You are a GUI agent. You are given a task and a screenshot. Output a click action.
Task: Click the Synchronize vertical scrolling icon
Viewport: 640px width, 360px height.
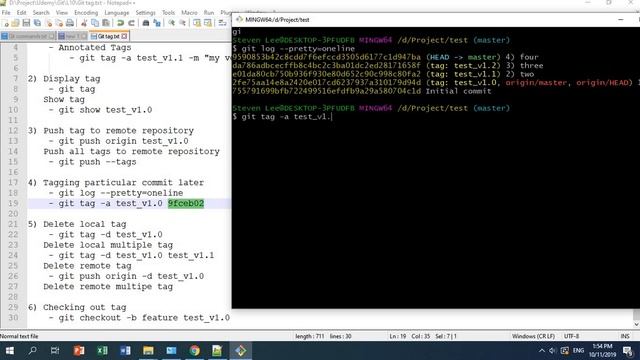(x=197, y=23)
